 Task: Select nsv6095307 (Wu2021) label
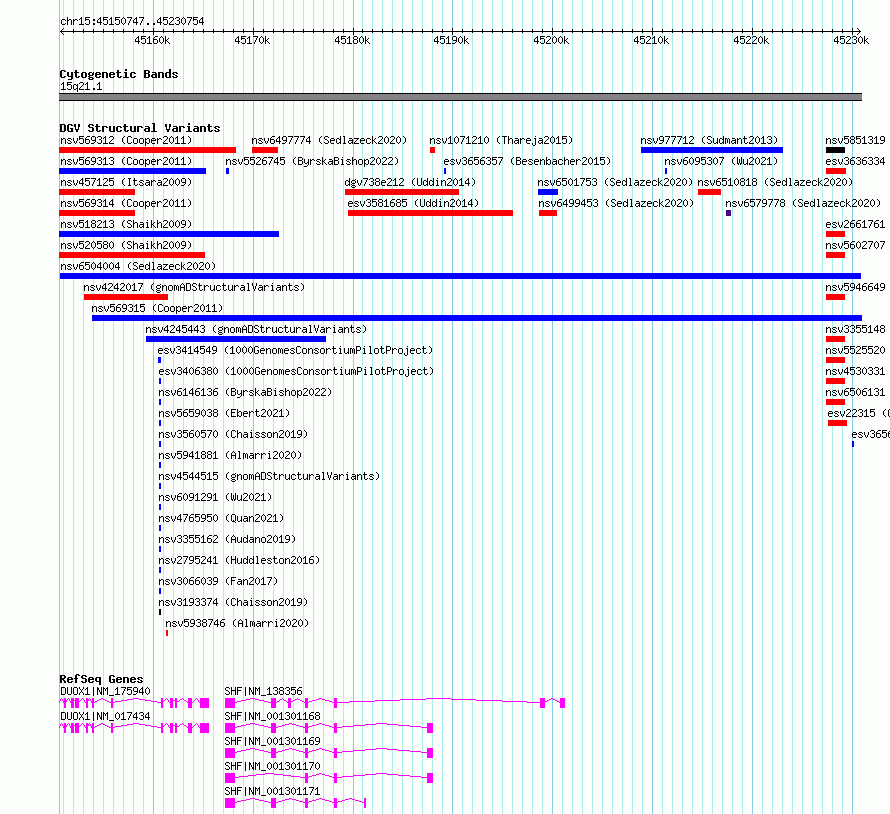click(x=721, y=161)
